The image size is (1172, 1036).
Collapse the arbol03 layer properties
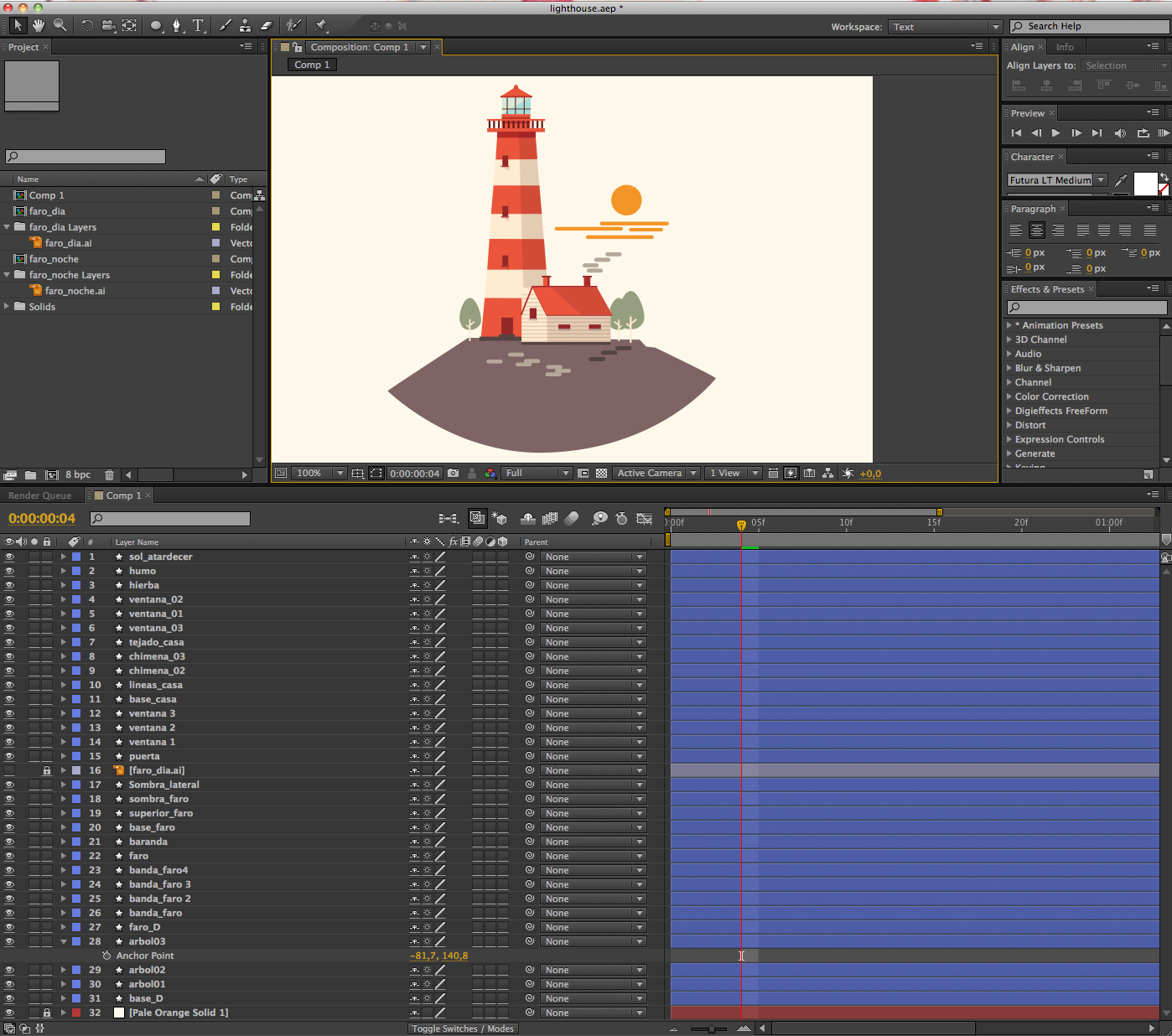(x=64, y=941)
